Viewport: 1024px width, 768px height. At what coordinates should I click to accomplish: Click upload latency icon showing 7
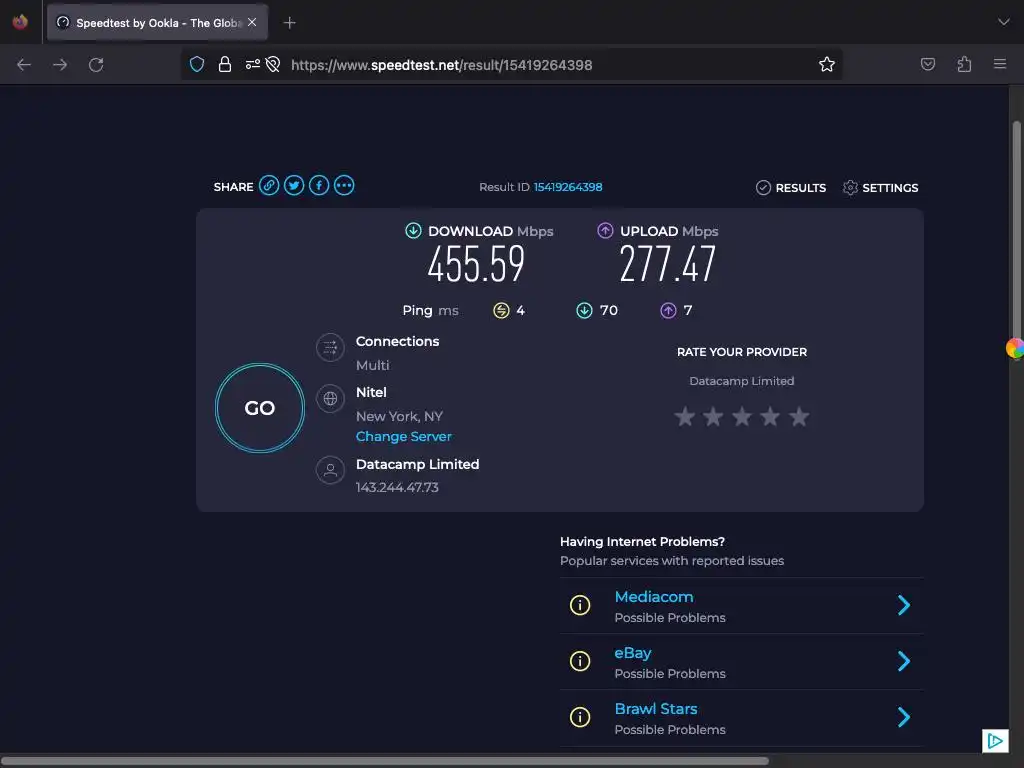(668, 310)
